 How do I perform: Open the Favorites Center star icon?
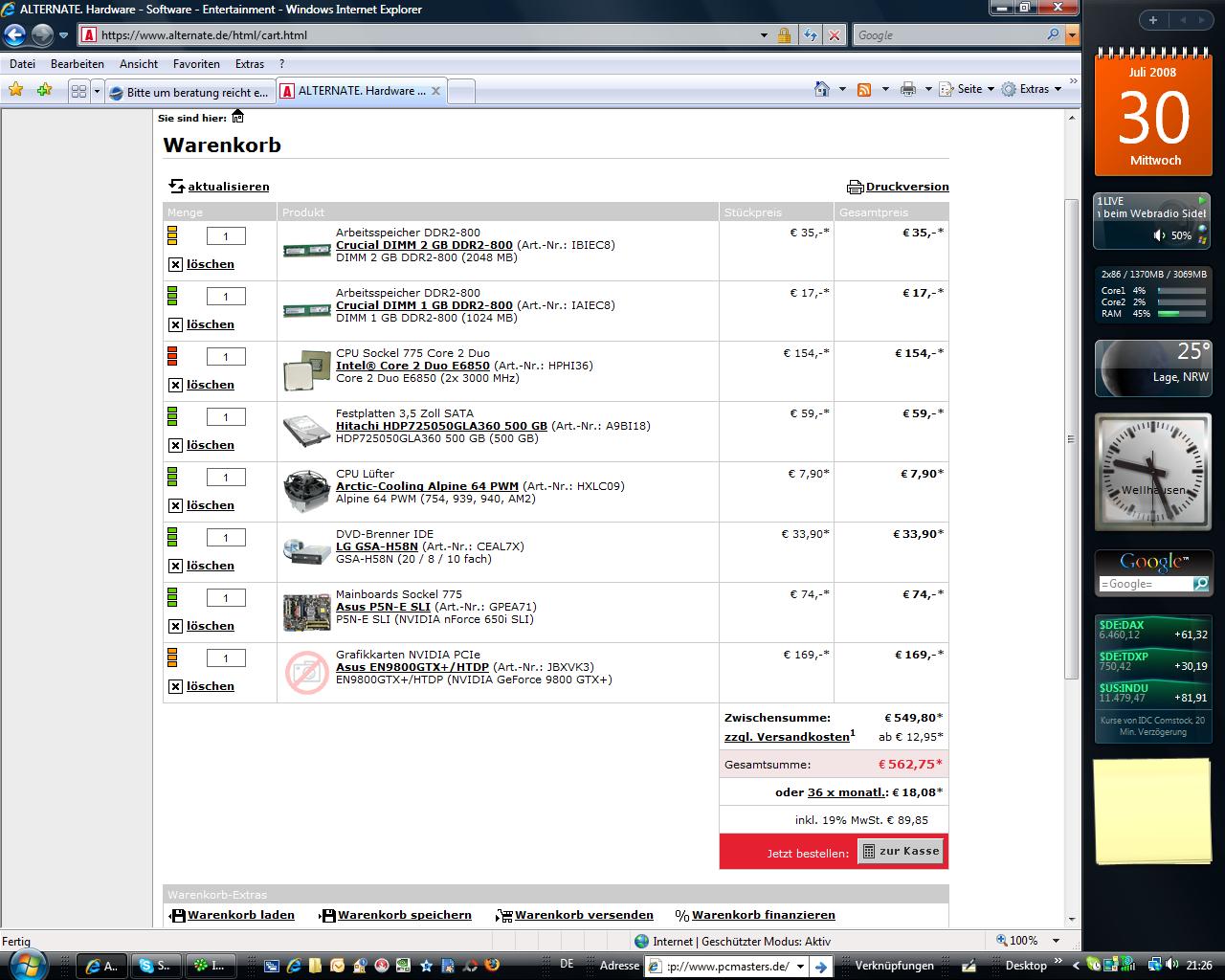pyautogui.click(x=16, y=90)
